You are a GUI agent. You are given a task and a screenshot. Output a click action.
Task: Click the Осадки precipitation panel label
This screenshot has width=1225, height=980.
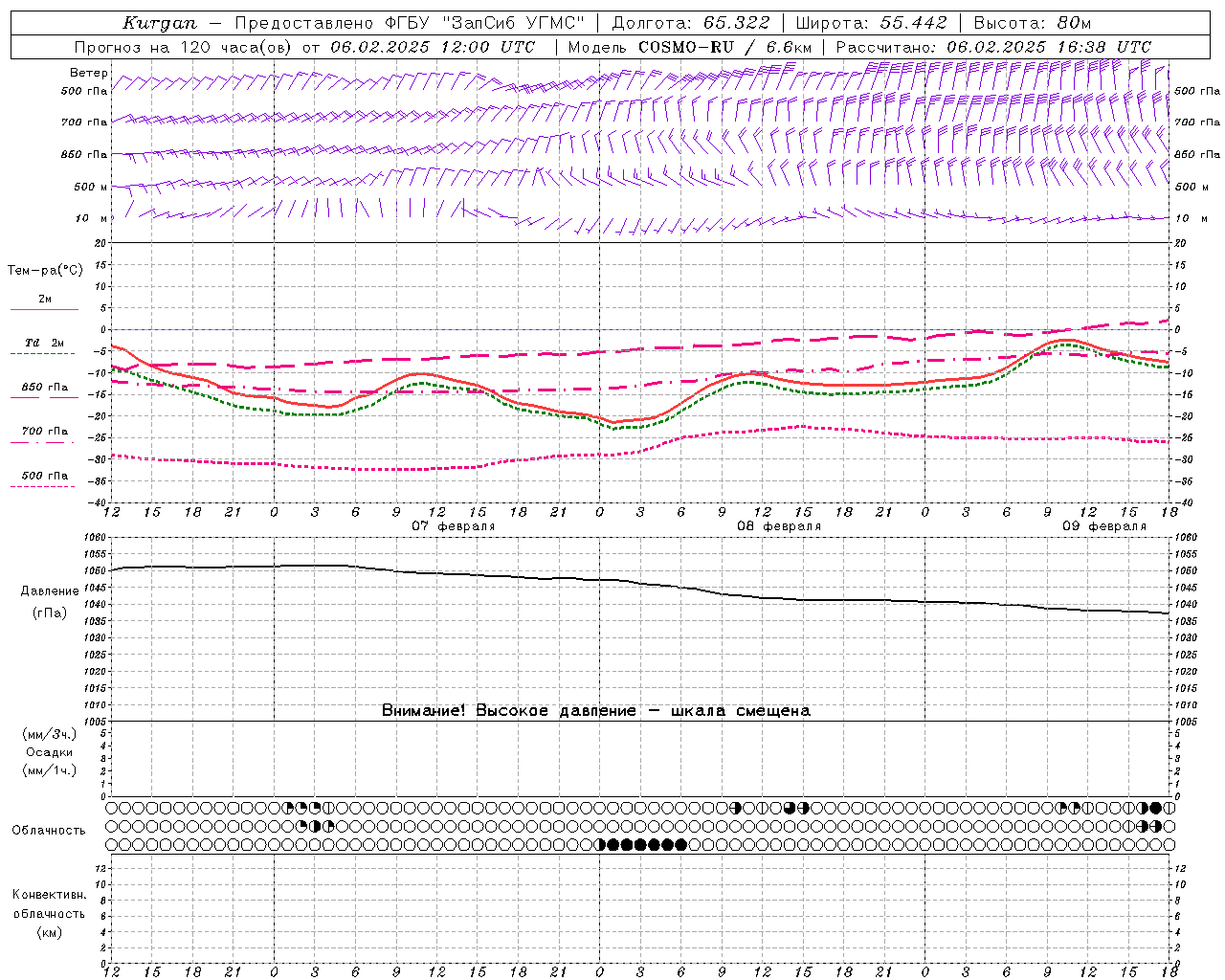(50, 753)
